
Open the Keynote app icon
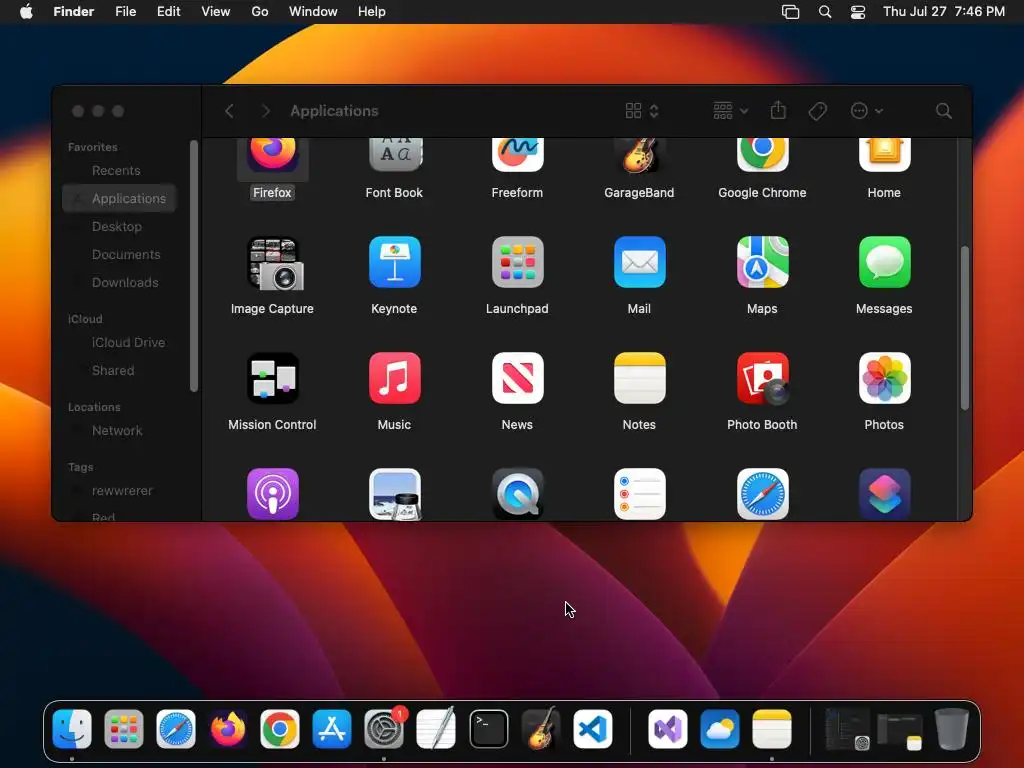click(394, 262)
